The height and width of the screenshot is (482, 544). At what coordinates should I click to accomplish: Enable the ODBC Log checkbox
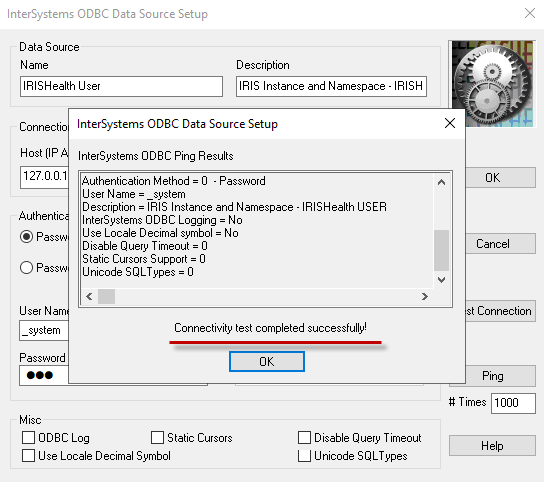pos(28,438)
